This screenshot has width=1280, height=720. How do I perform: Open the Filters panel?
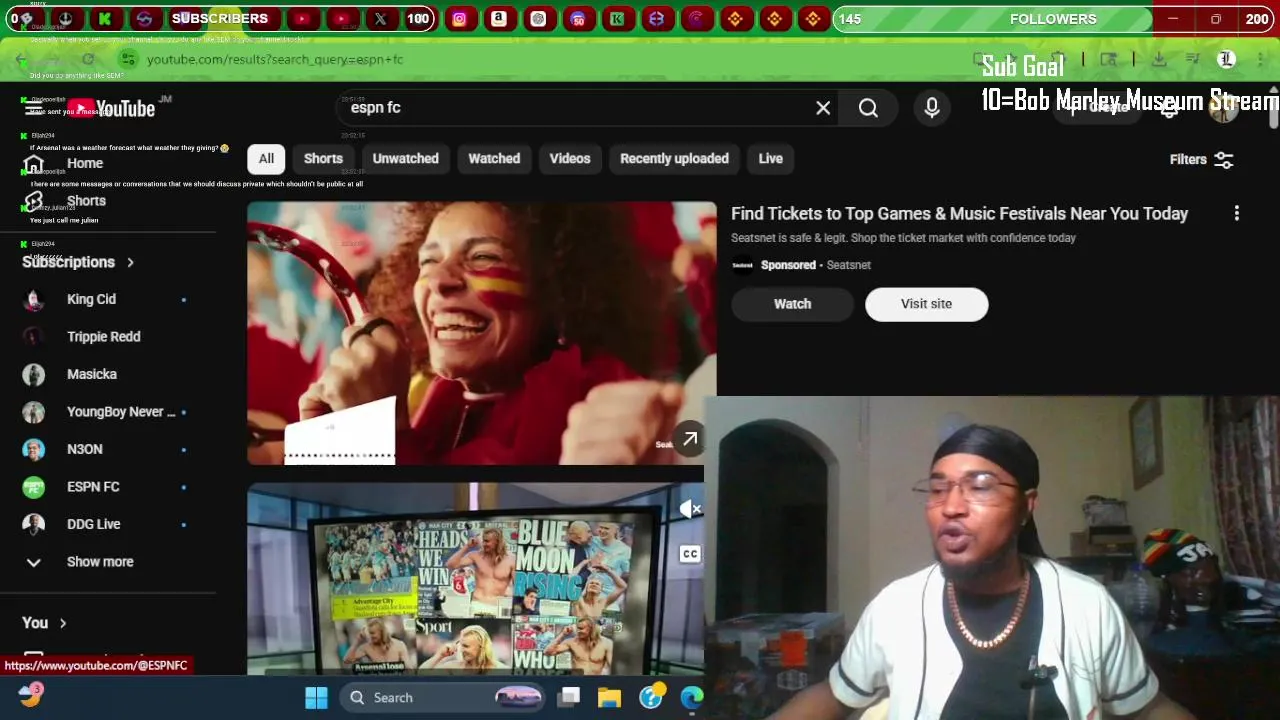pos(1202,159)
